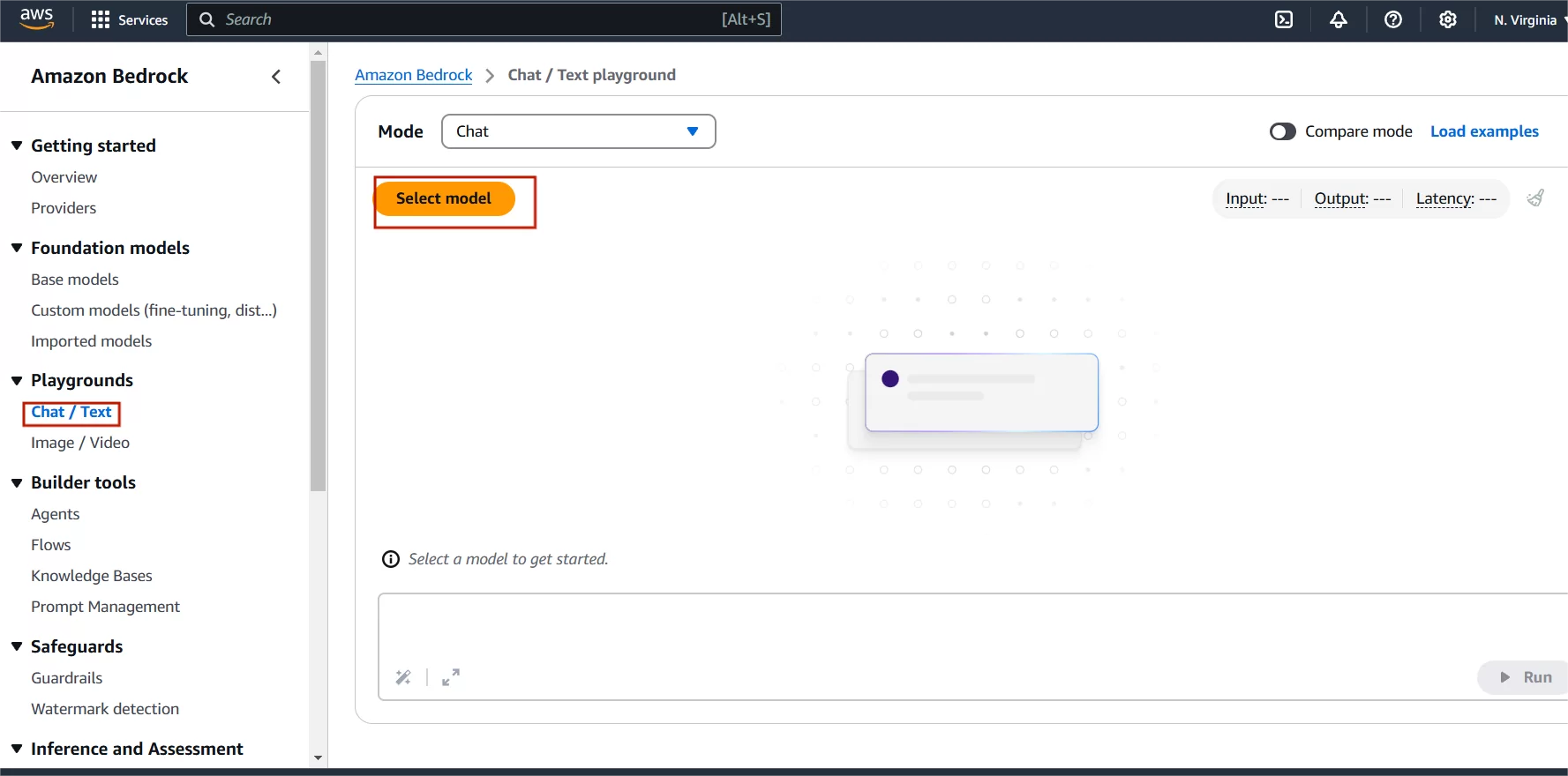The height and width of the screenshot is (776, 1568).
Task: Open the Providers page
Action: (64, 208)
